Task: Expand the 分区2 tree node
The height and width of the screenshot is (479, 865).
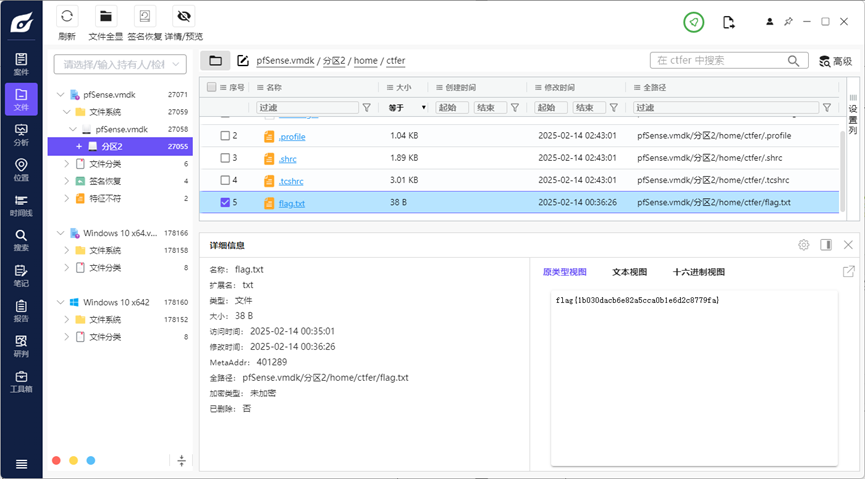Action: 79,147
